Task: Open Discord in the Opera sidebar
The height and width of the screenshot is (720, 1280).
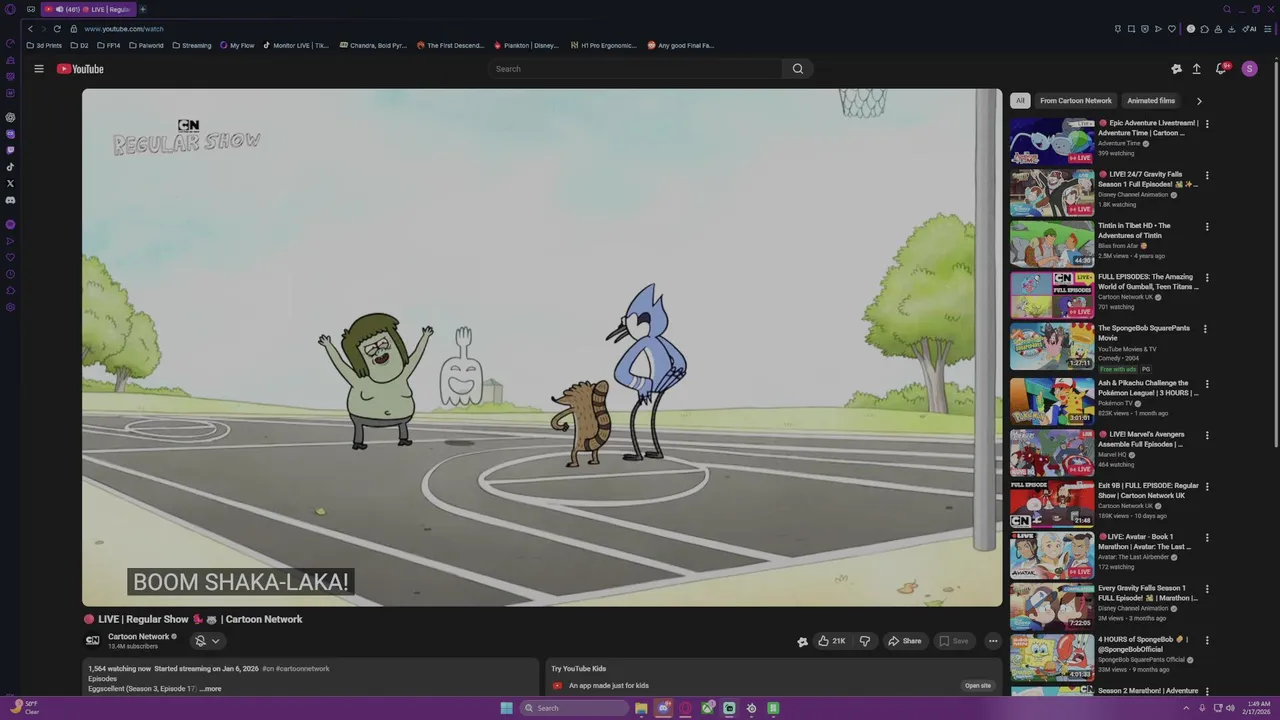Action: coord(10,200)
